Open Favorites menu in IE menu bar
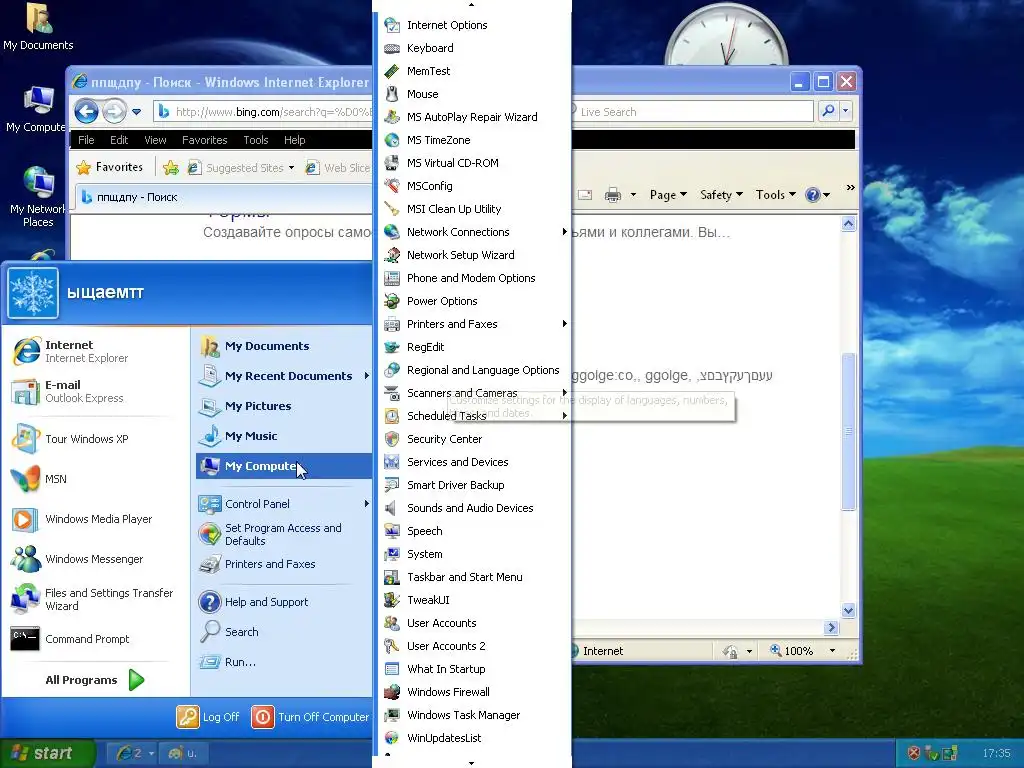The height and width of the screenshot is (768, 1024). coord(204,140)
